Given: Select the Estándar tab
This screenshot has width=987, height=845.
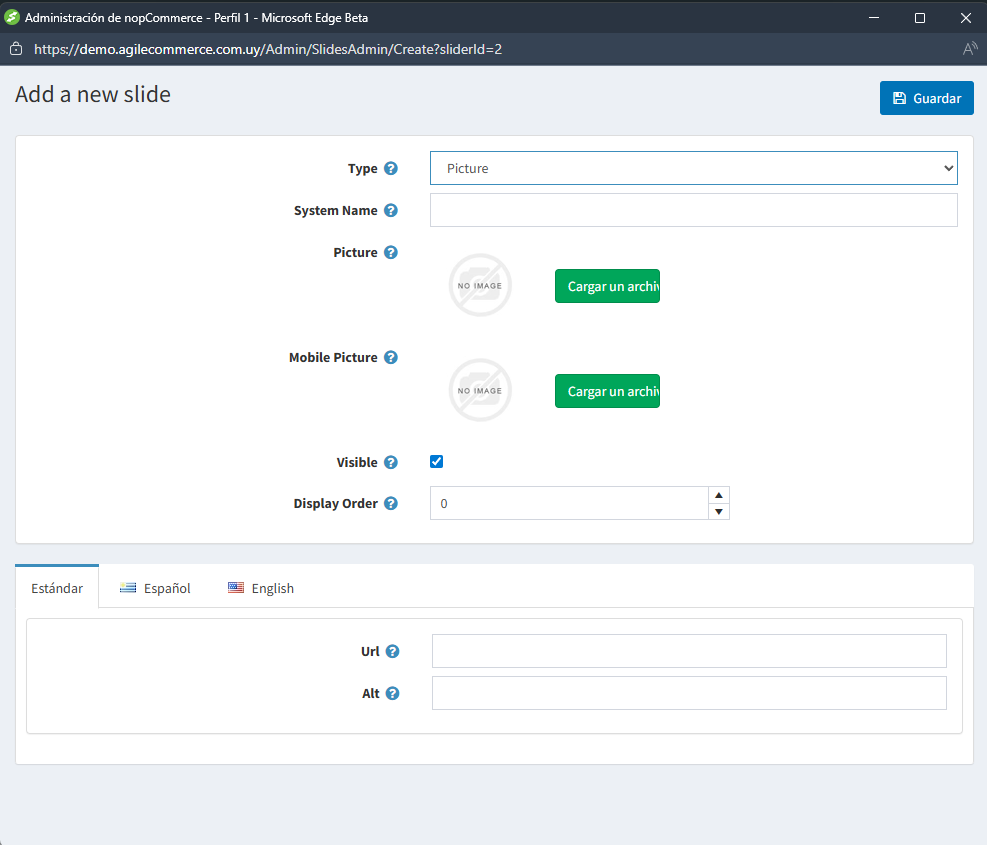Looking at the screenshot, I should (57, 588).
